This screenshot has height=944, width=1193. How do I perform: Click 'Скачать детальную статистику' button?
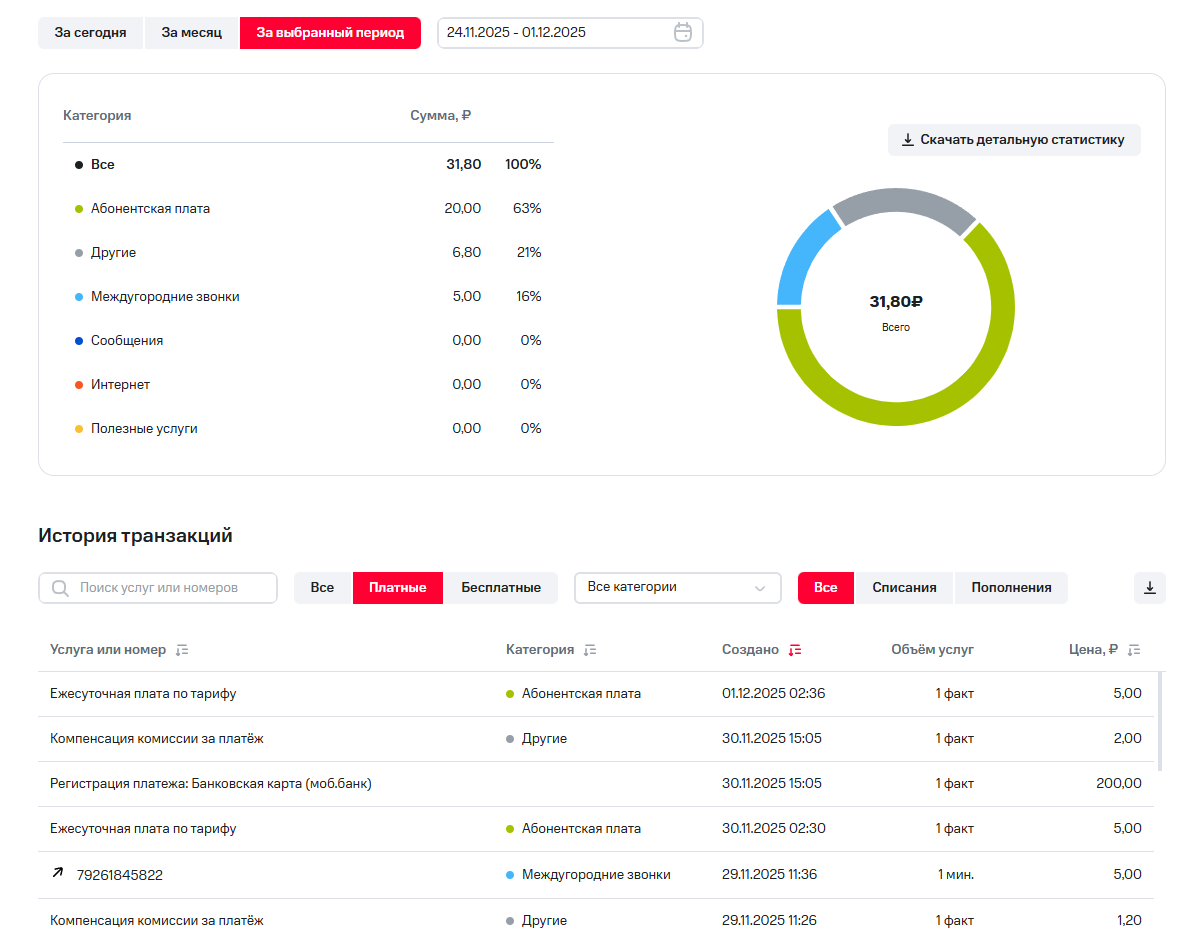pyautogui.click(x=1013, y=140)
